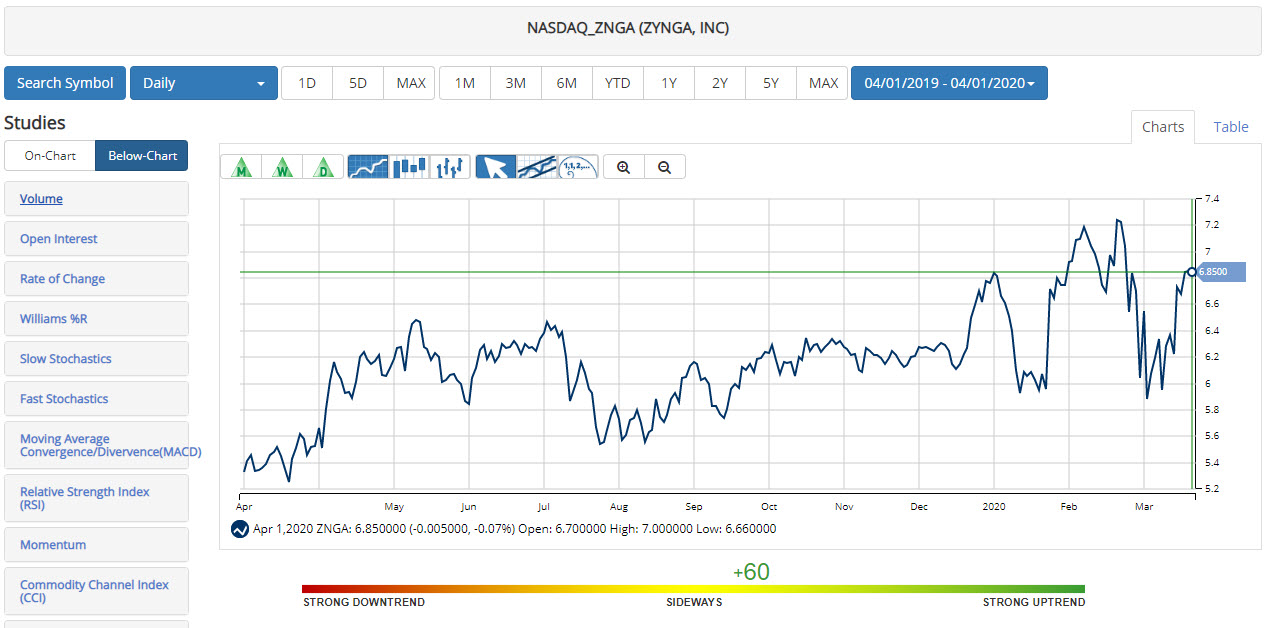Select the trend line drawing tool
1272x628 pixels.
click(537, 167)
